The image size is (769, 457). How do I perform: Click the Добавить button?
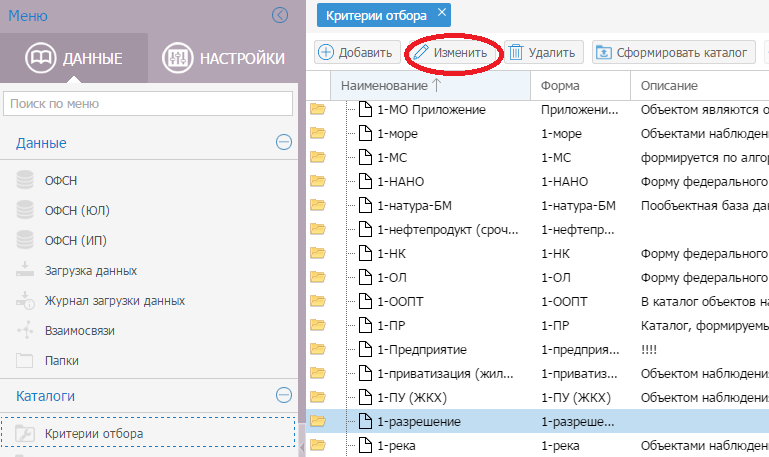point(357,52)
